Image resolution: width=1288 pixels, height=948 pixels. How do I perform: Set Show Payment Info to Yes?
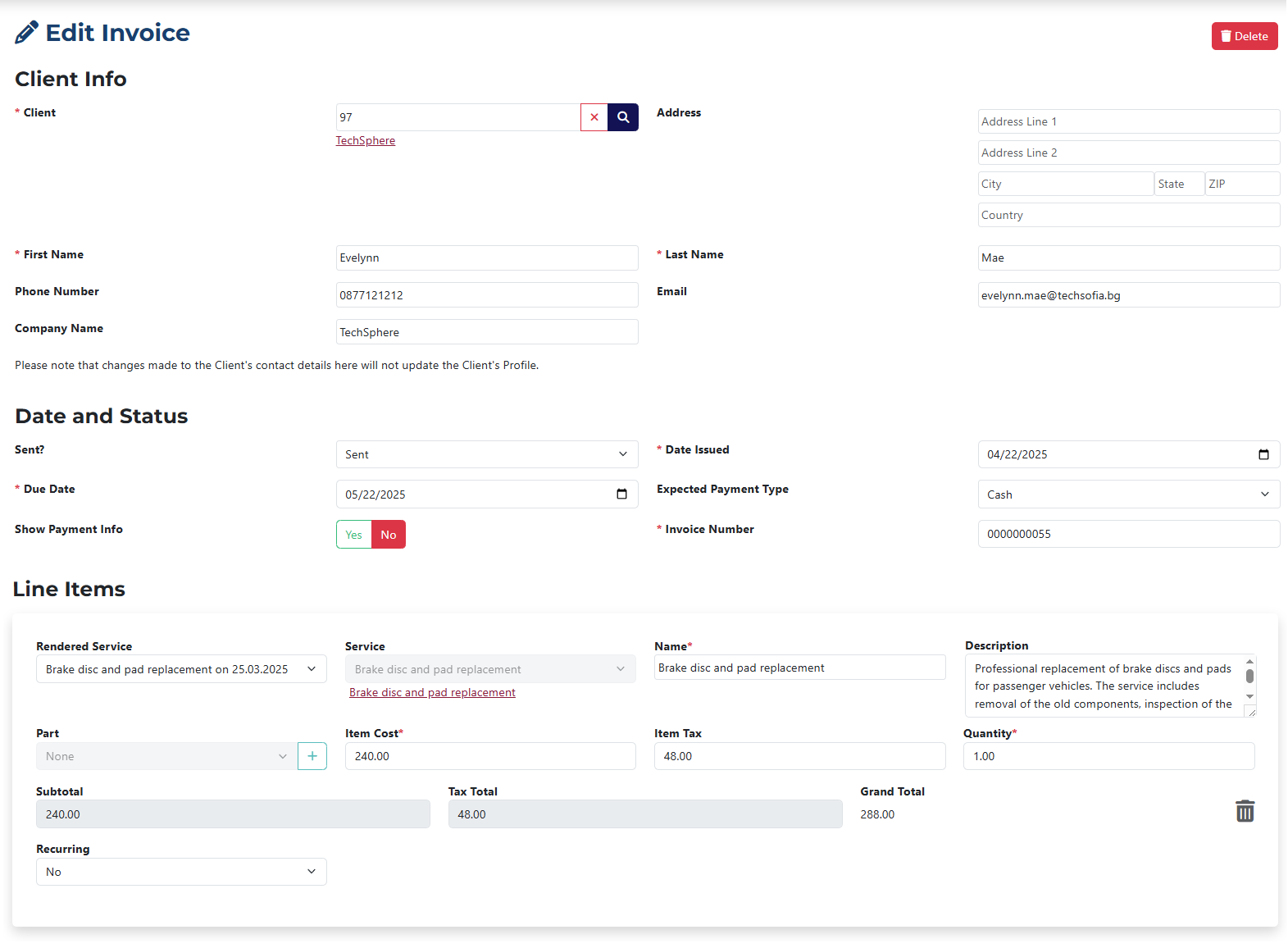coord(354,535)
